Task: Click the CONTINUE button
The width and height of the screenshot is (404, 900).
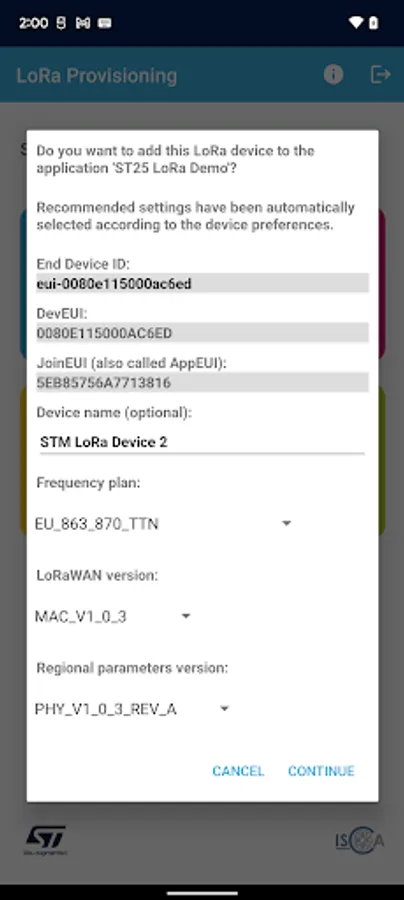Action: 321,771
